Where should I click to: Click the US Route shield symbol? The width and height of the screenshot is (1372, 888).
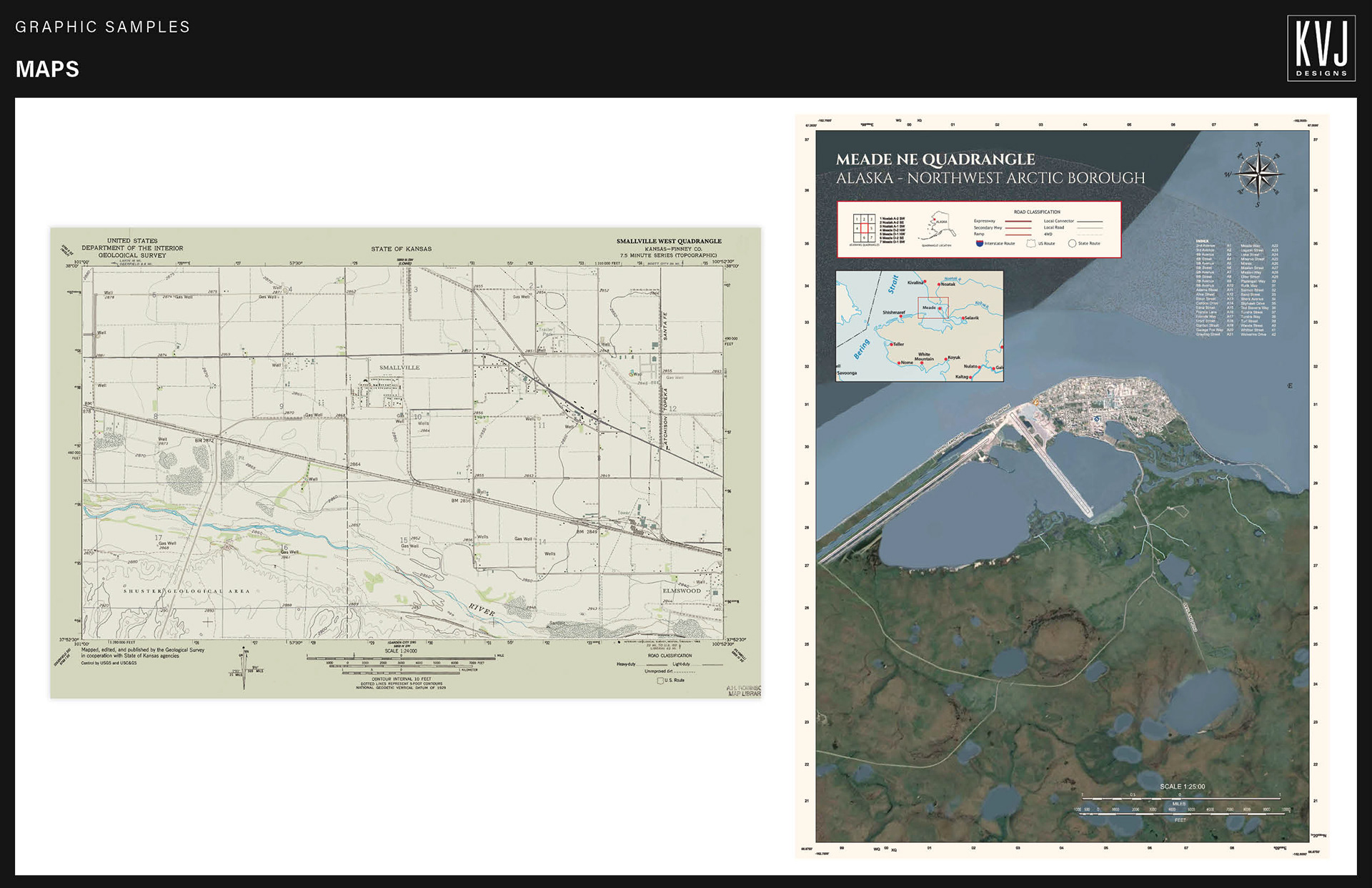pyautogui.click(x=1030, y=243)
